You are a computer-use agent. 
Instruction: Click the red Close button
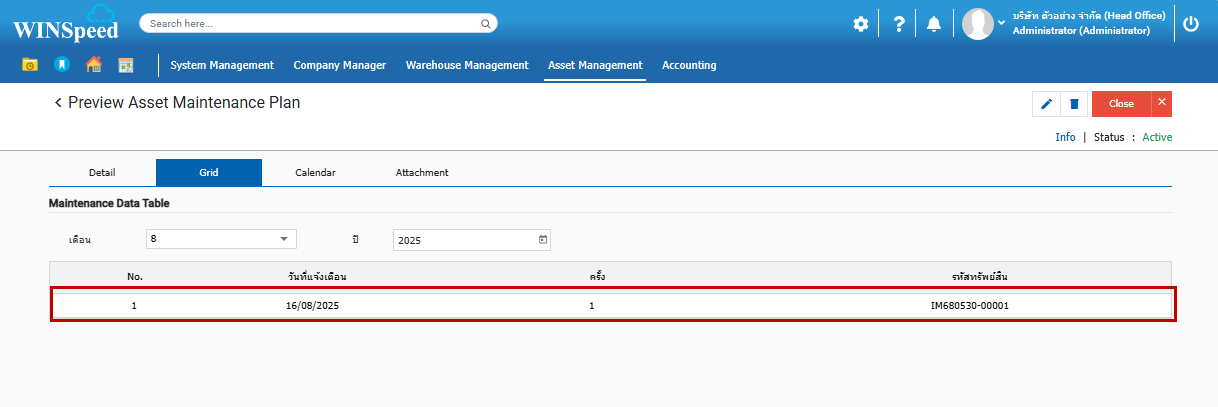(1121, 104)
